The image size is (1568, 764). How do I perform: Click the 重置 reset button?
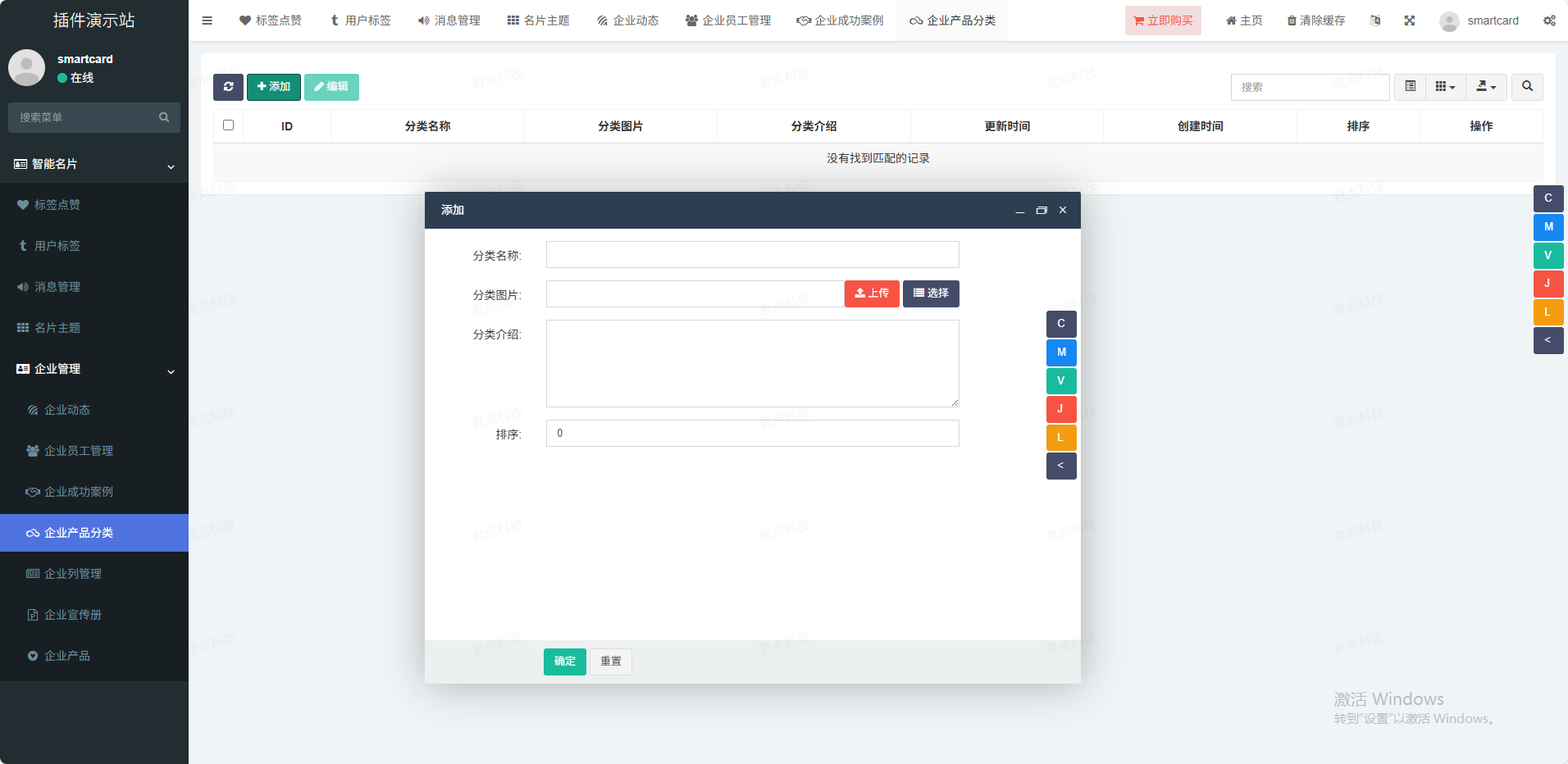pyautogui.click(x=610, y=662)
